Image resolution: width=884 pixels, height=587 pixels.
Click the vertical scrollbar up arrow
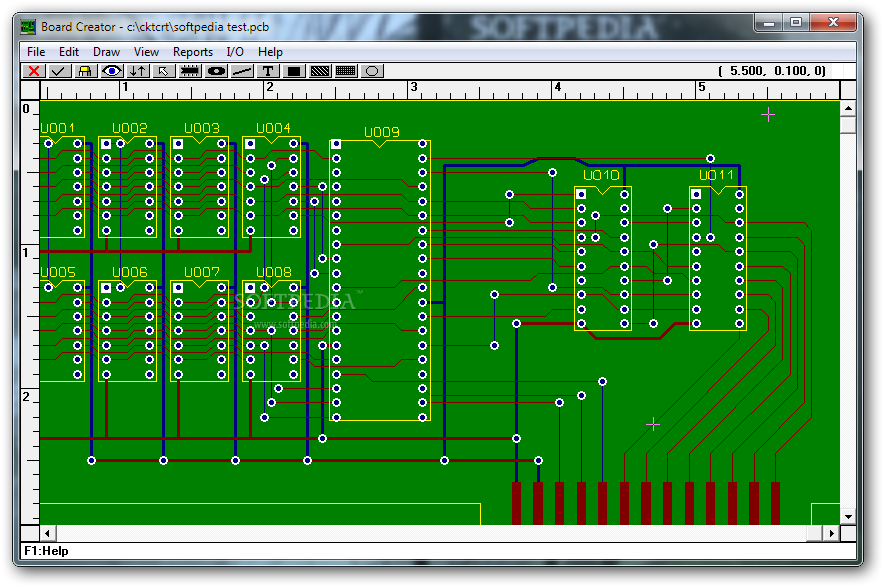[848, 107]
